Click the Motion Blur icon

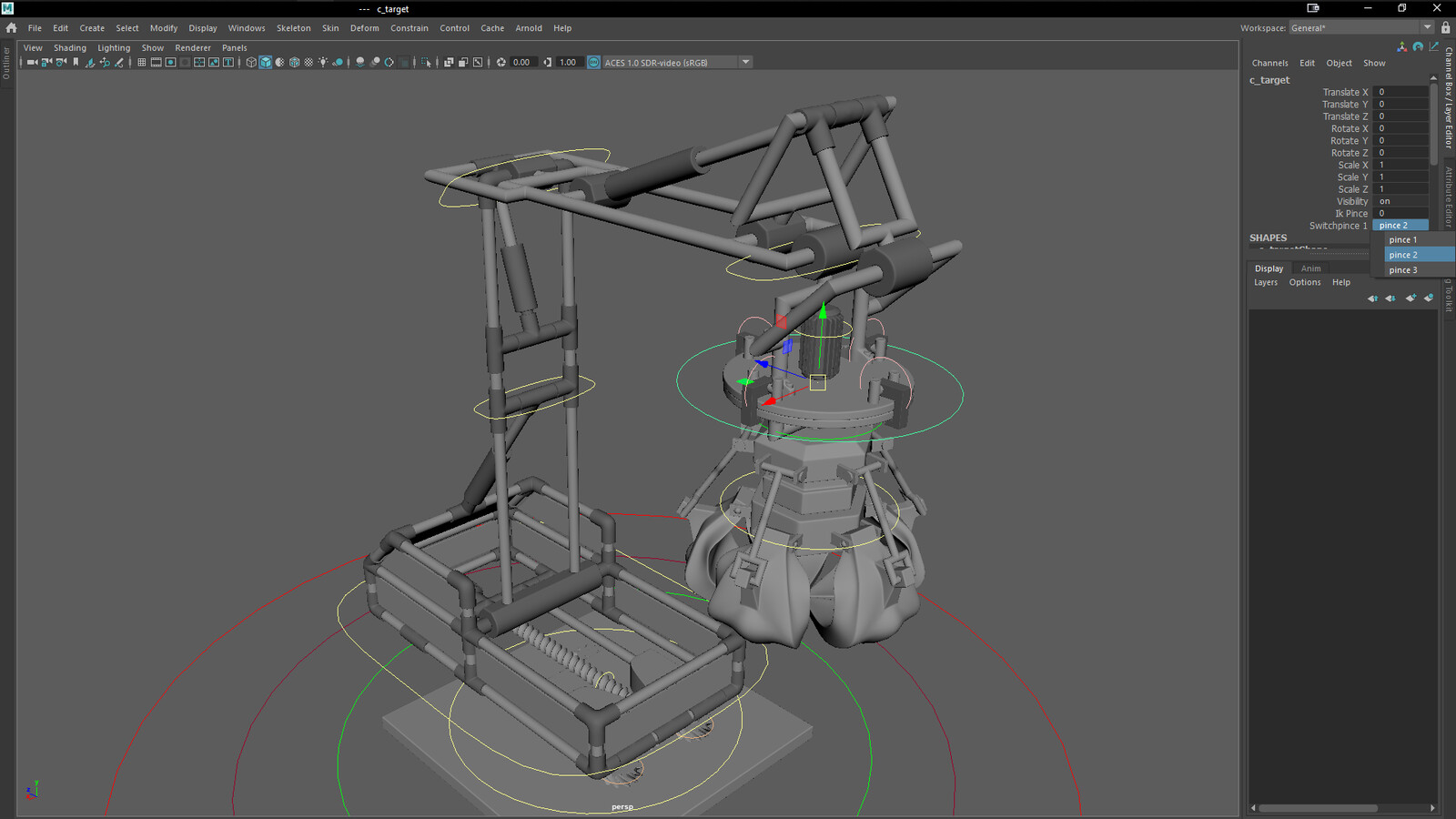(x=375, y=62)
